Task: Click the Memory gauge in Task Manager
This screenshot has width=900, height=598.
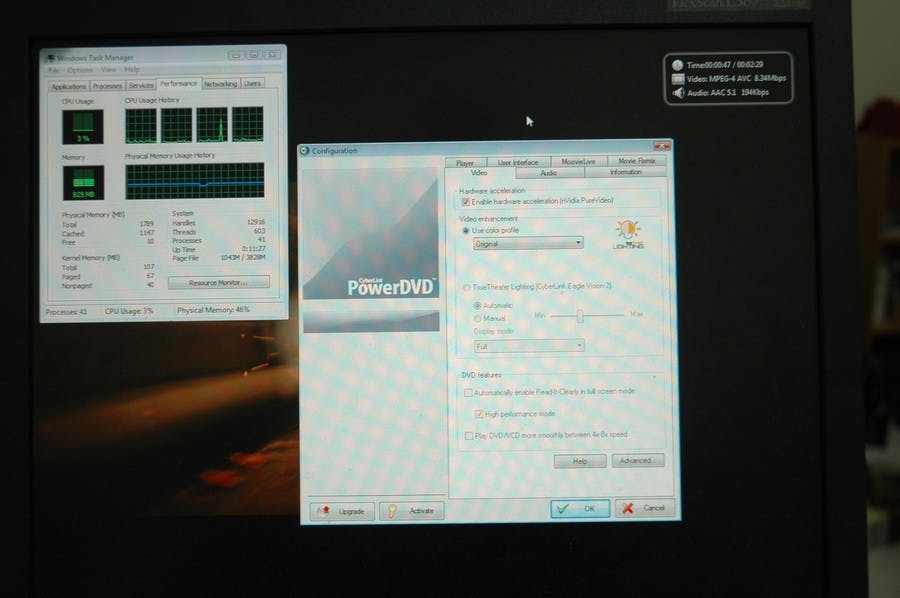Action: click(83, 183)
